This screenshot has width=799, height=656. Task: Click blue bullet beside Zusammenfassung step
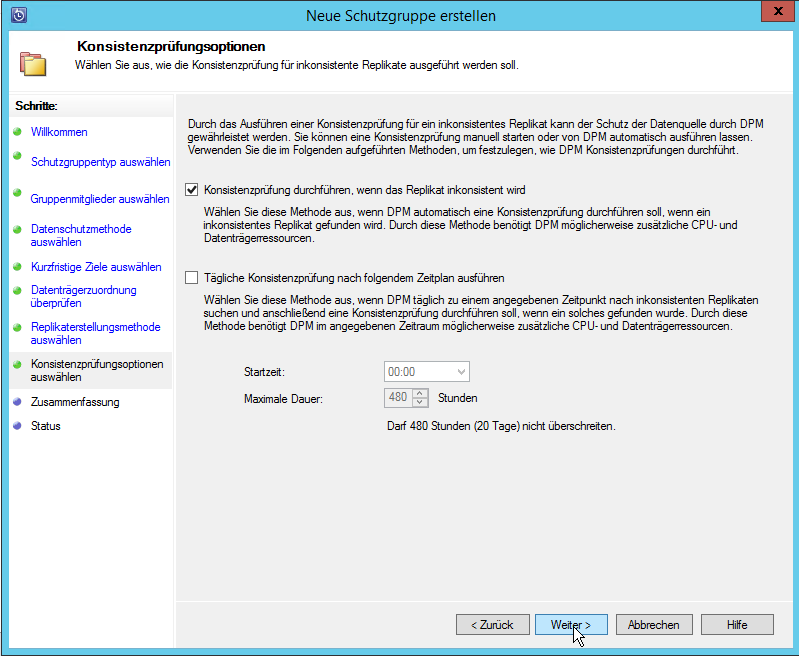[17, 402]
